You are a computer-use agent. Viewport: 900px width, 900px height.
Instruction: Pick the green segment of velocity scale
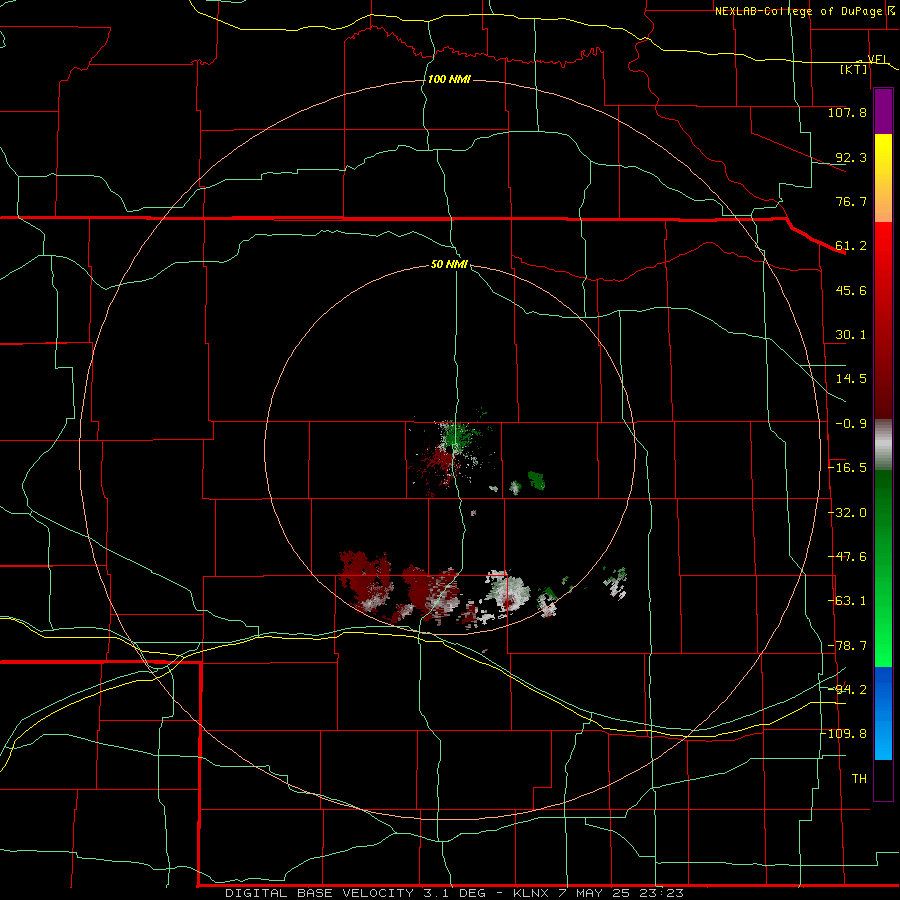(883, 568)
